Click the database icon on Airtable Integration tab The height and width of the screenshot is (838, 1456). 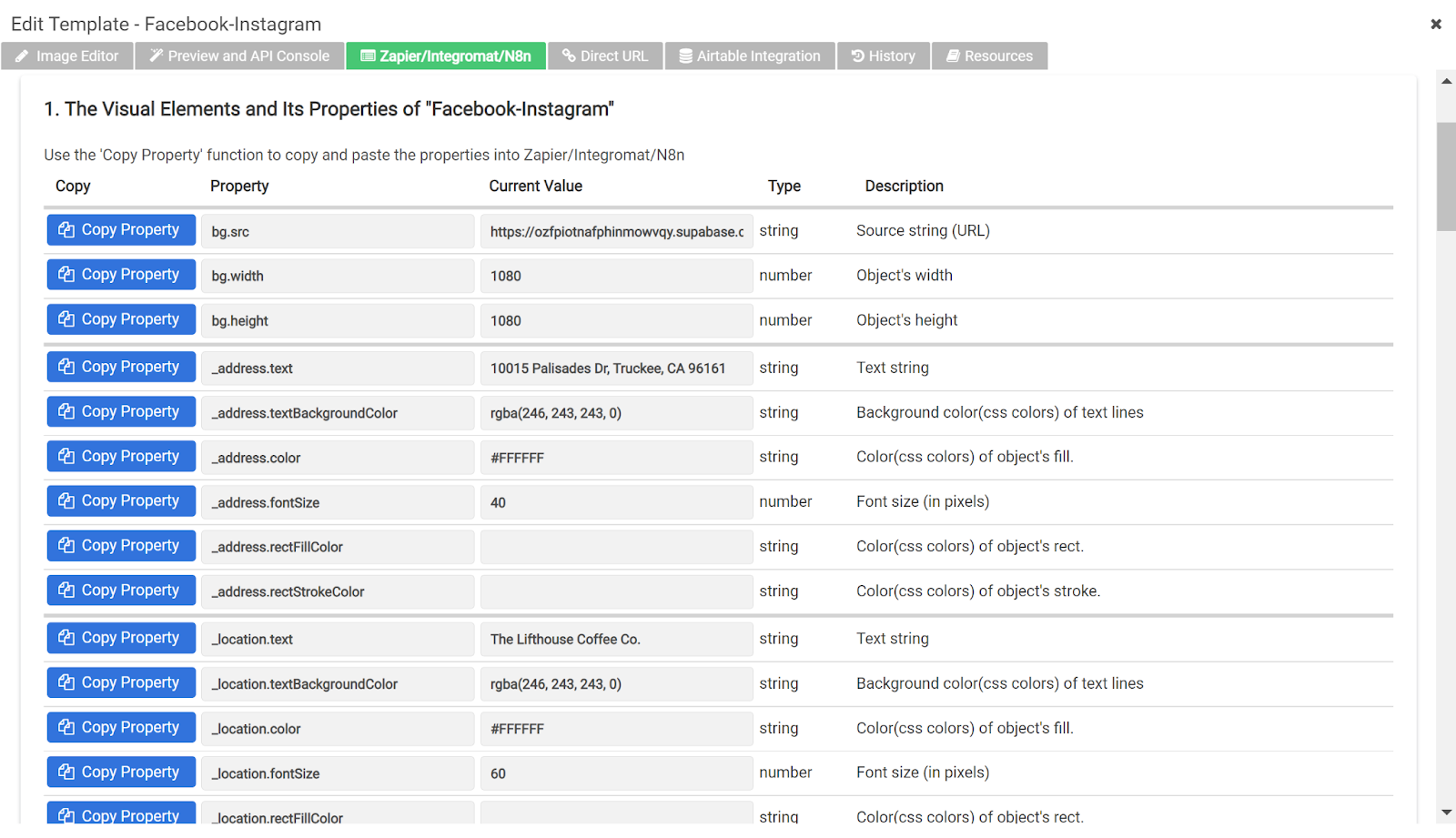pyautogui.click(x=686, y=56)
